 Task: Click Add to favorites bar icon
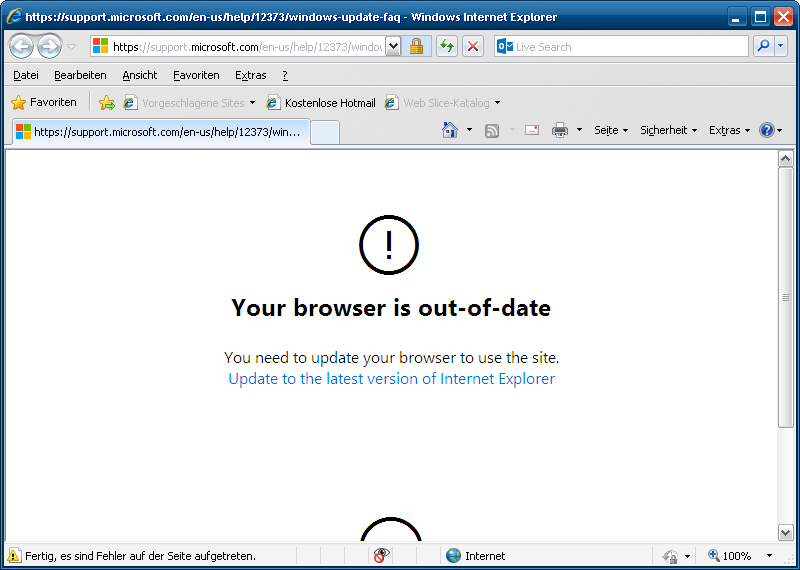coord(107,103)
